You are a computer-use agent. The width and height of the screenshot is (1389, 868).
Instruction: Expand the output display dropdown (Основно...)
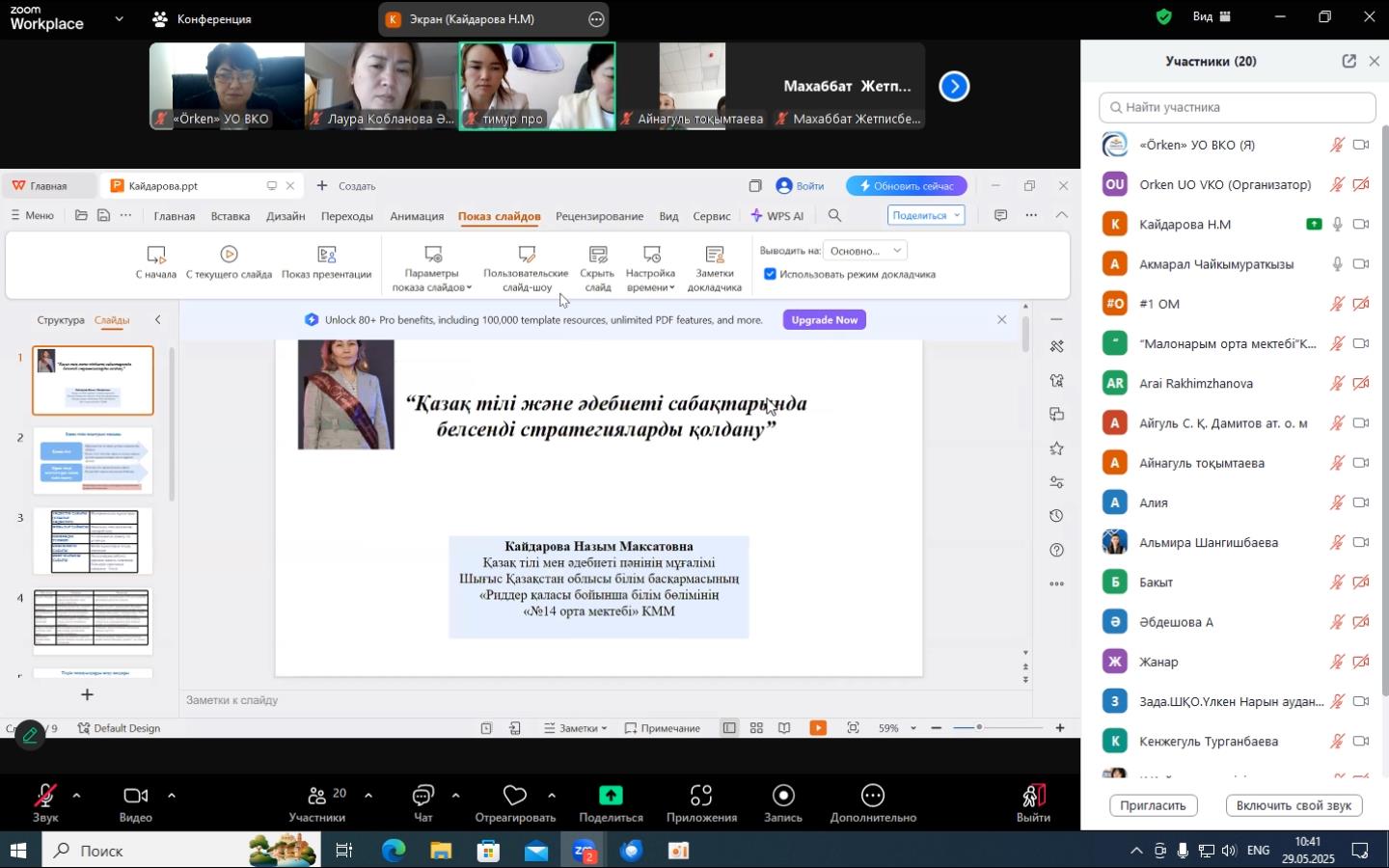click(x=865, y=251)
